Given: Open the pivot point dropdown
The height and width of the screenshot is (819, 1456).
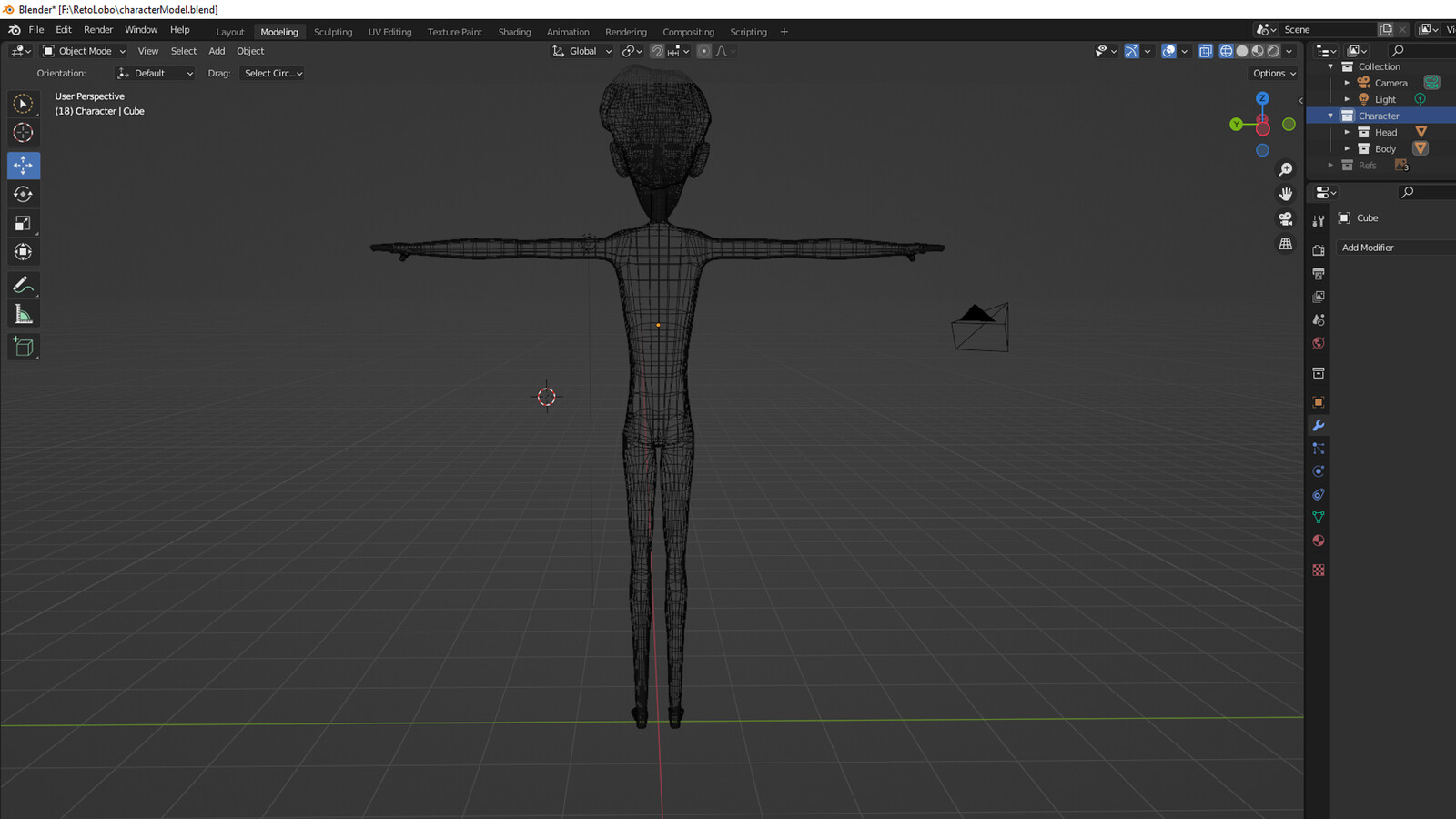Looking at the screenshot, I should coord(632,51).
